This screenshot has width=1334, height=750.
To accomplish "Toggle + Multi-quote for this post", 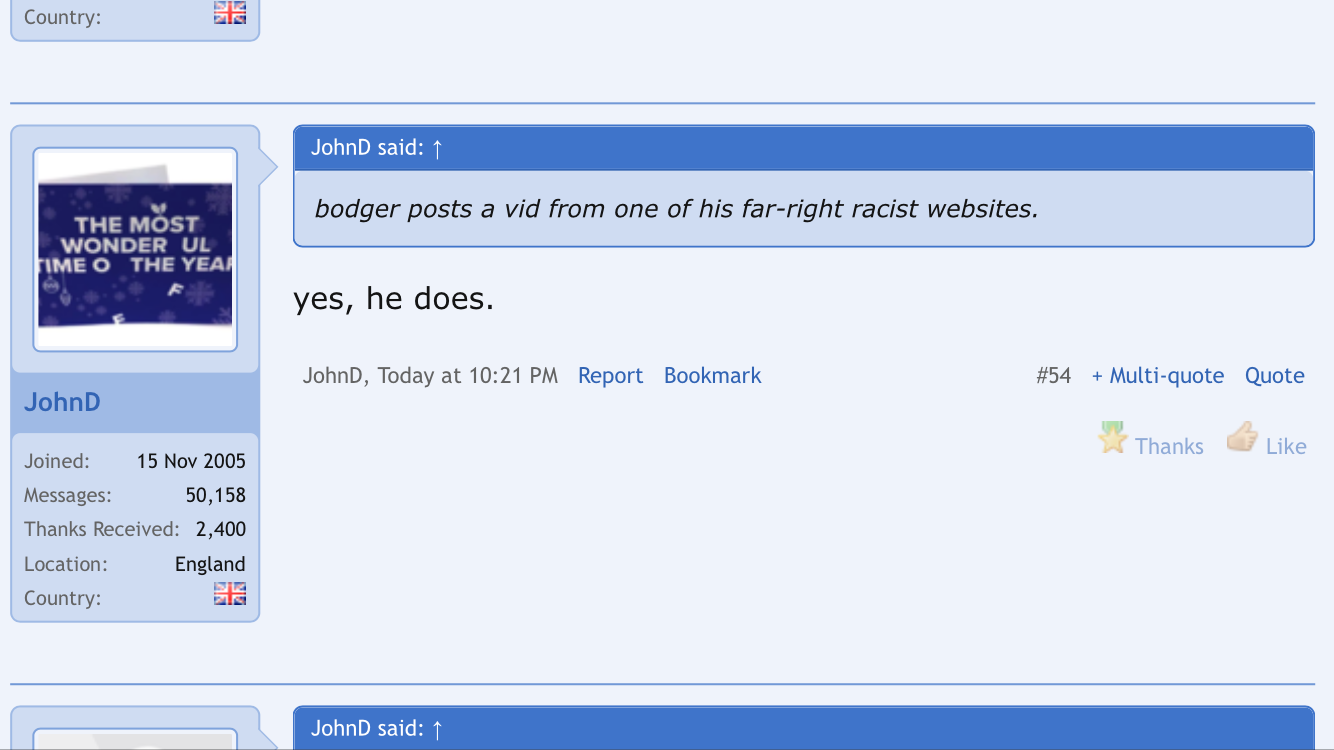I will click(x=1157, y=376).
